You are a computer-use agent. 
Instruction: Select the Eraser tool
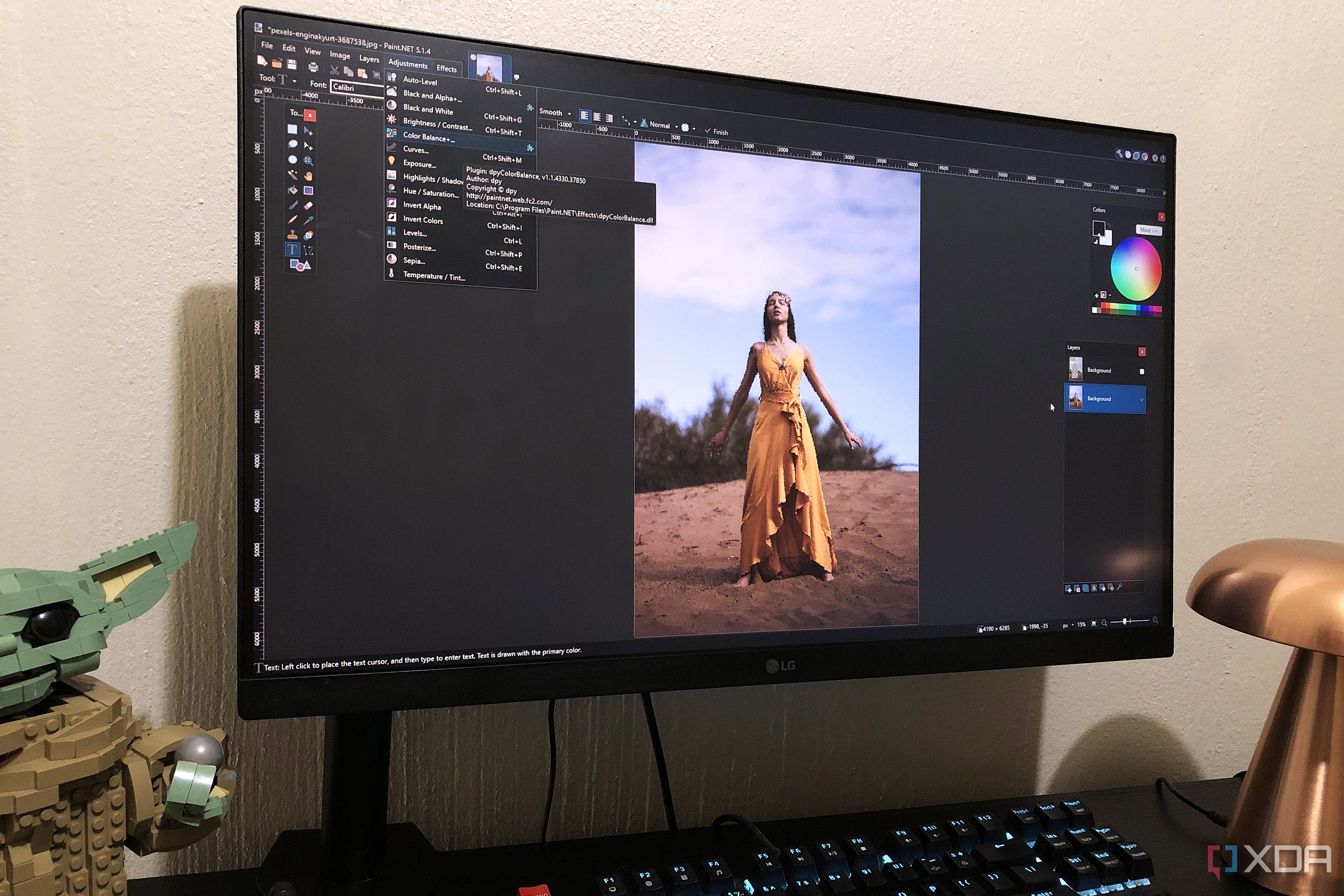coord(309,205)
